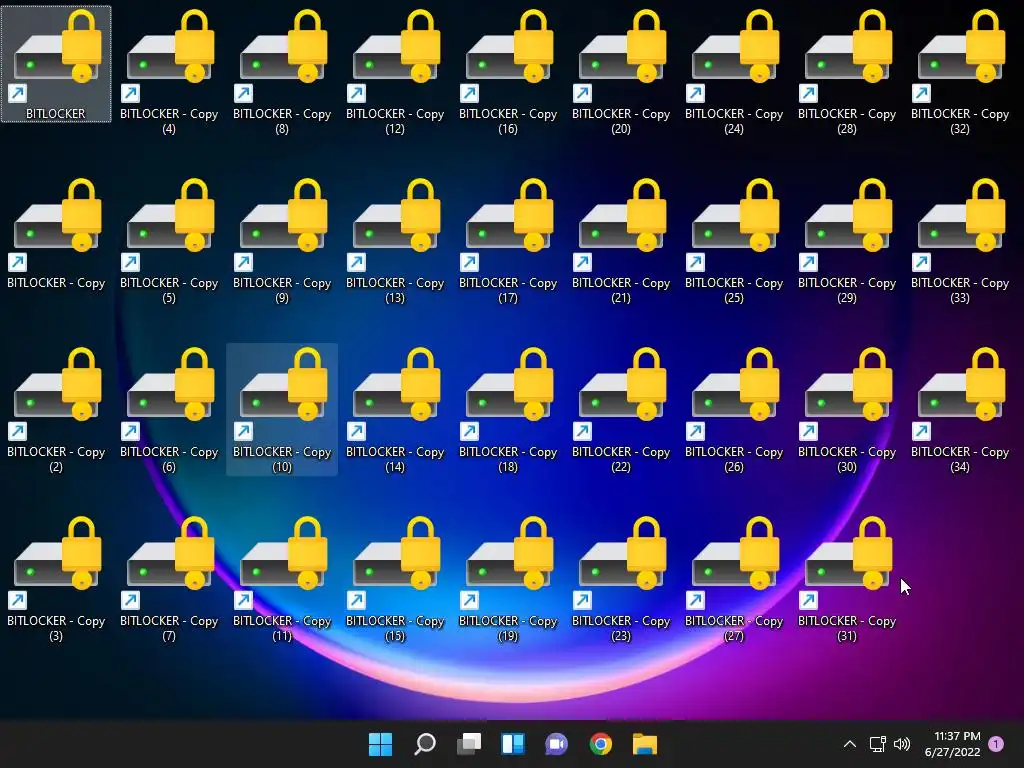1024x768 pixels.
Task: Open the notification count badge
Action: (996, 744)
